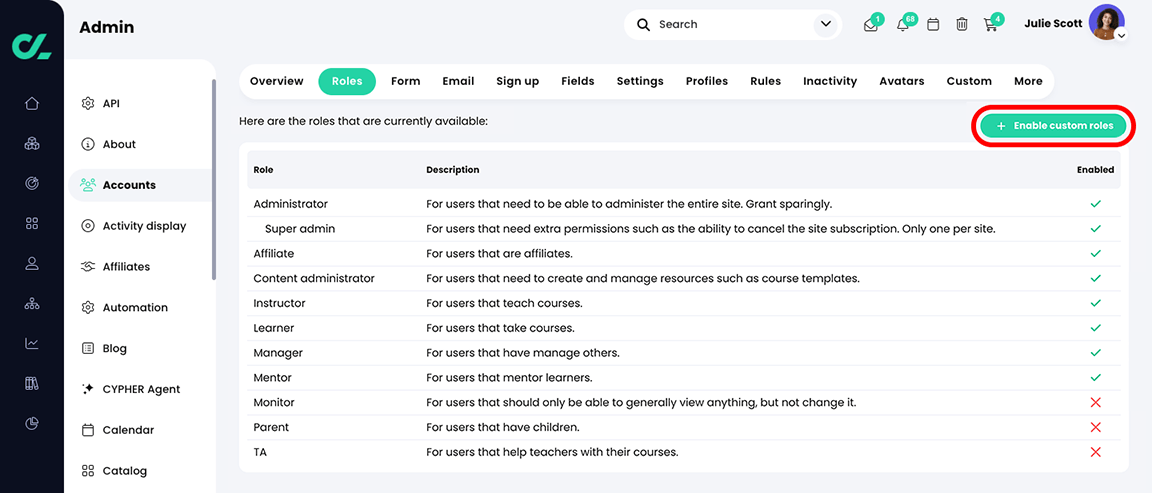Open the user icon in left rail
Image resolution: width=1152 pixels, height=493 pixels.
click(32, 263)
